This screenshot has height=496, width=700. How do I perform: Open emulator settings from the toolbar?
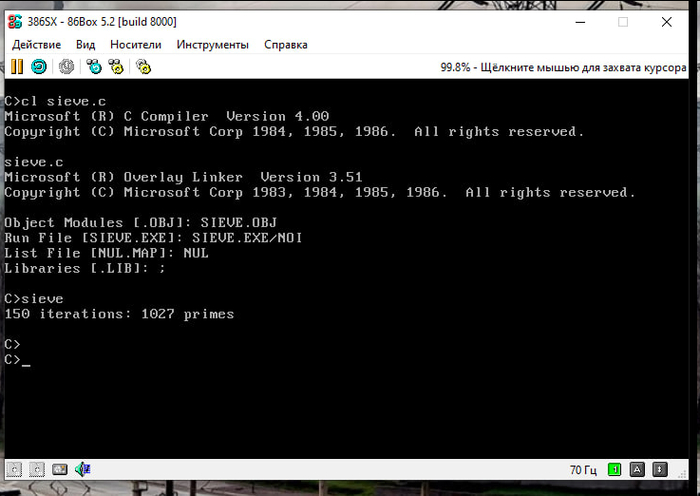point(143,67)
